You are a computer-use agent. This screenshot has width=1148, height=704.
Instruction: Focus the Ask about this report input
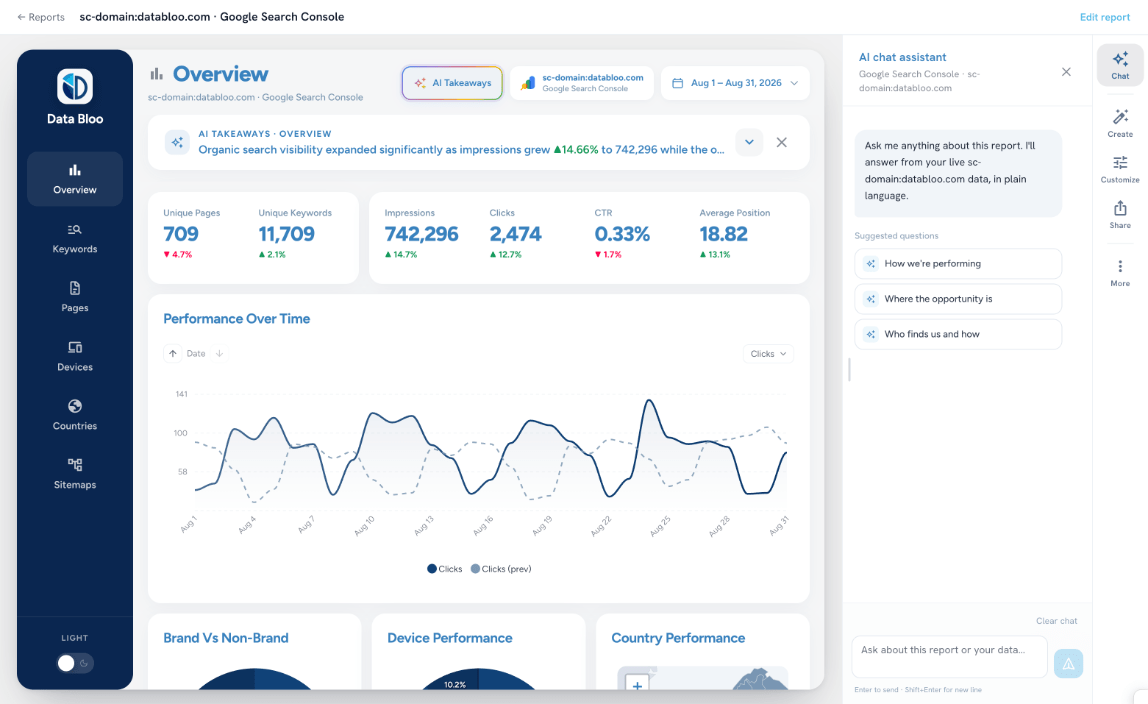[x=950, y=657]
